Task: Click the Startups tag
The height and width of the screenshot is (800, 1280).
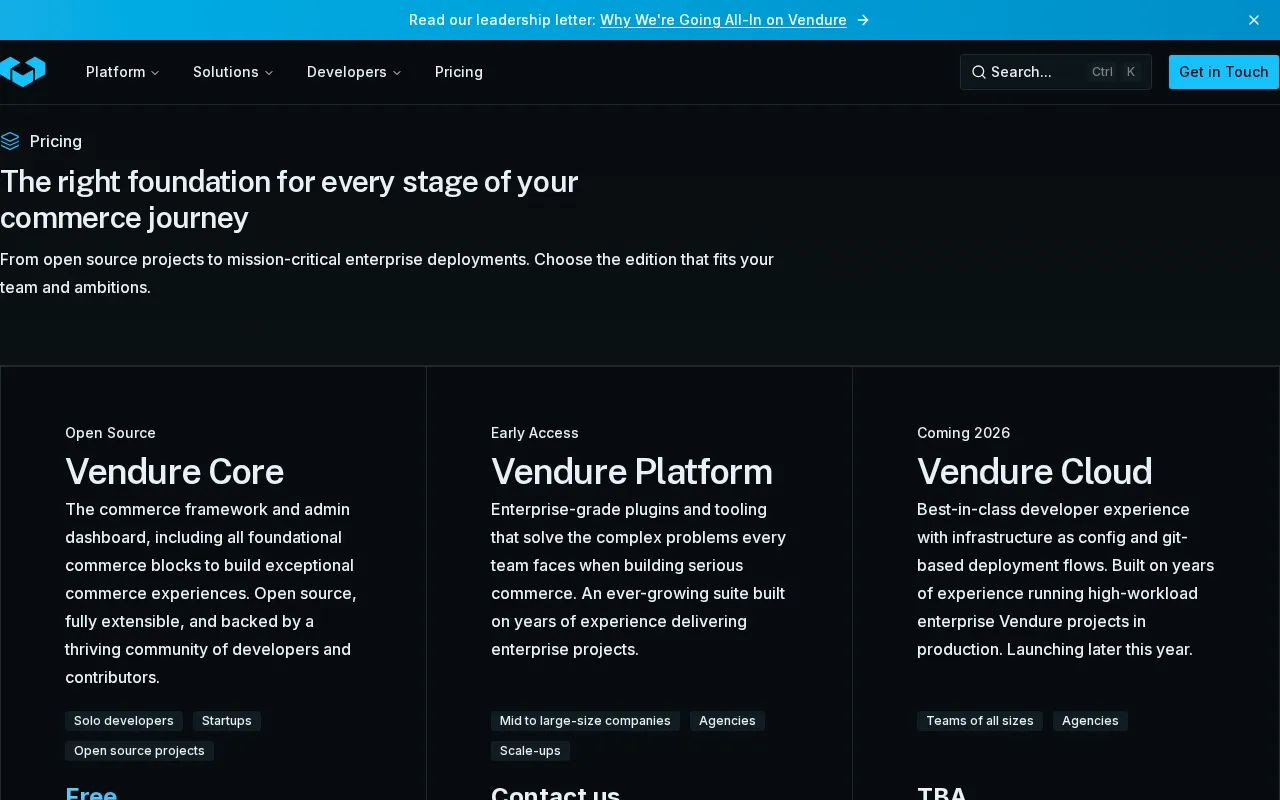Action: click(x=227, y=721)
